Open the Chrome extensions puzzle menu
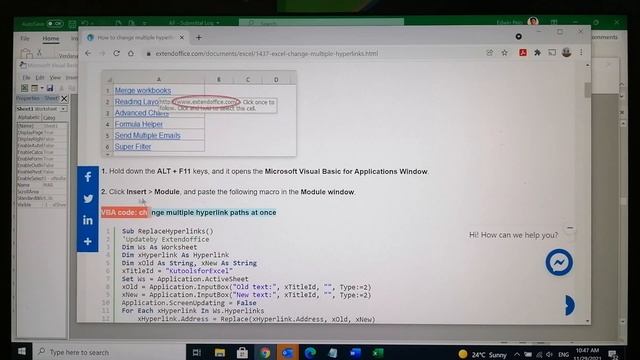This screenshot has height=360, width=640. 538,53
